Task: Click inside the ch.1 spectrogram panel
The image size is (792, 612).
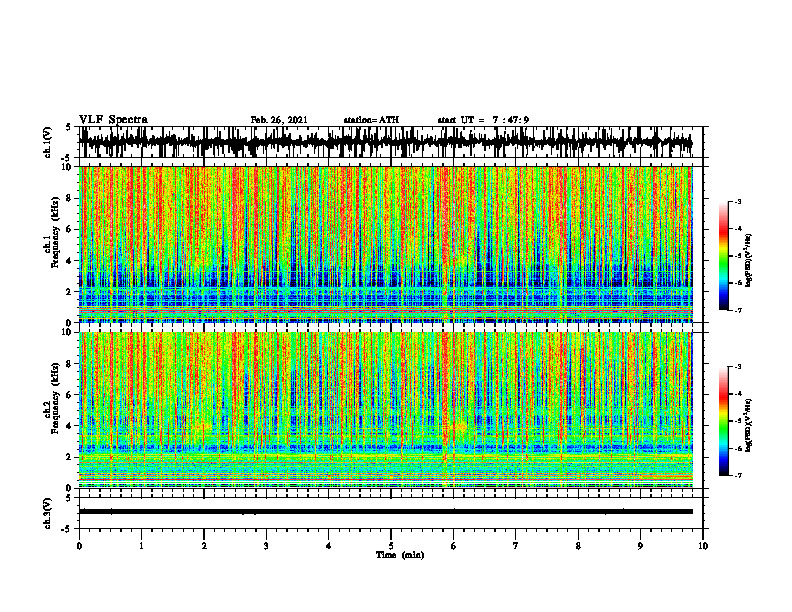Action: click(386, 244)
